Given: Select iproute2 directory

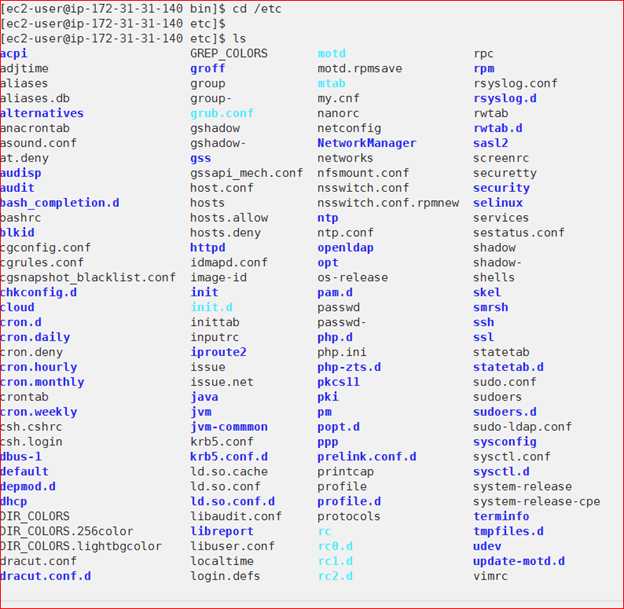Looking at the screenshot, I should 218,352.
